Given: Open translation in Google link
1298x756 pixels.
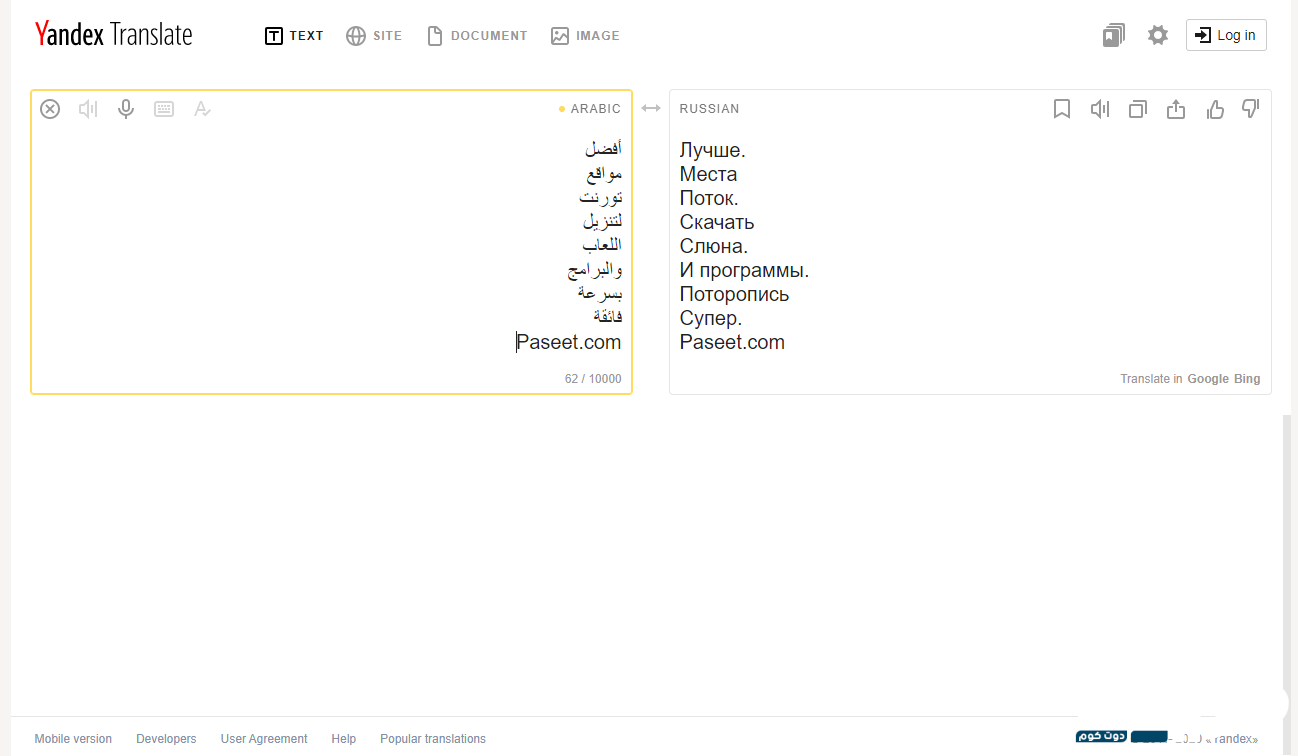Looking at the screenshot, I should tap(1207, 379).
